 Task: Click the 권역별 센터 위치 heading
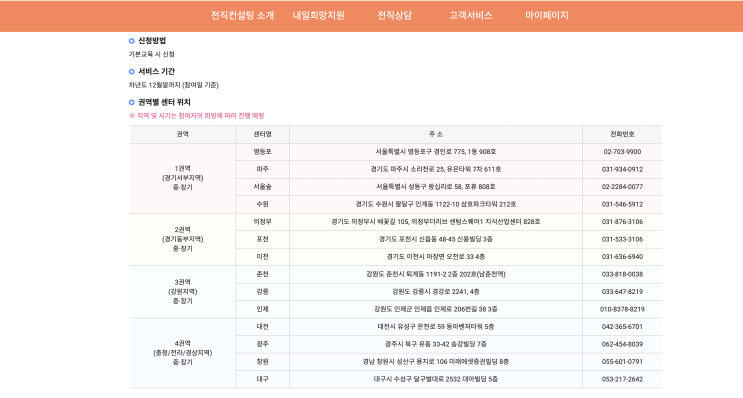pos(164,102)
